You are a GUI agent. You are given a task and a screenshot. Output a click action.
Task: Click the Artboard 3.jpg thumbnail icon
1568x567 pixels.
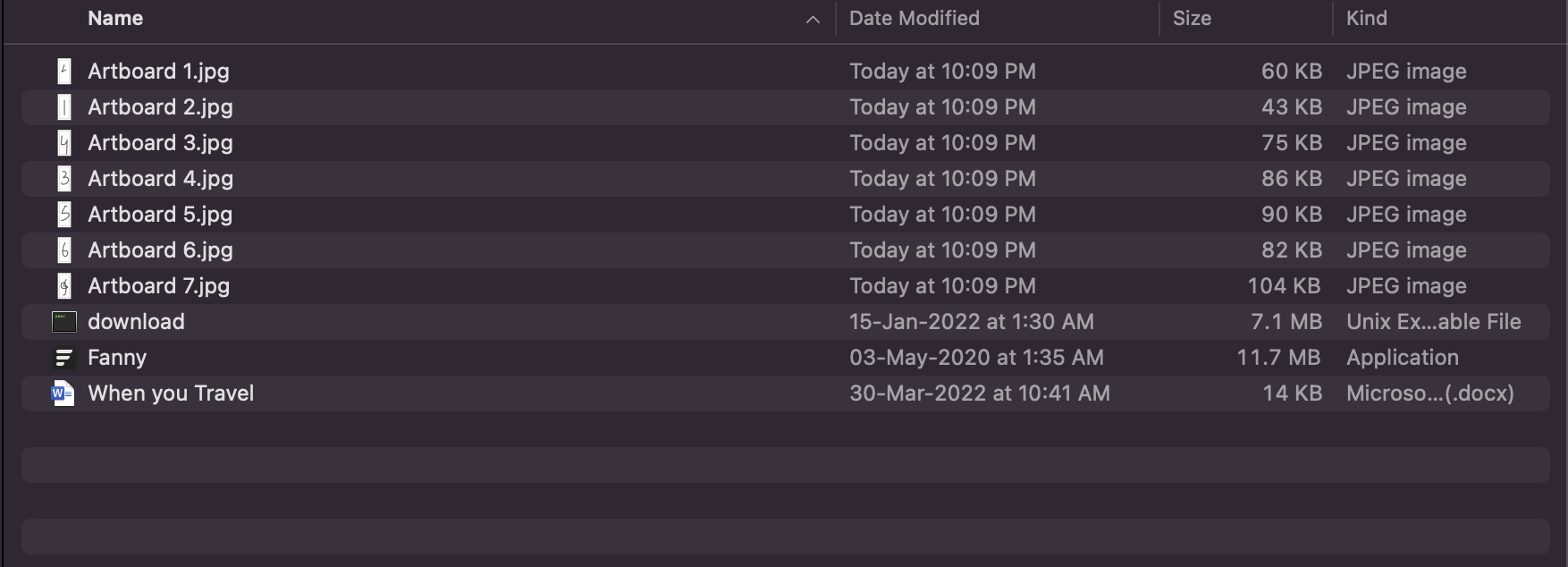[63, 142]
